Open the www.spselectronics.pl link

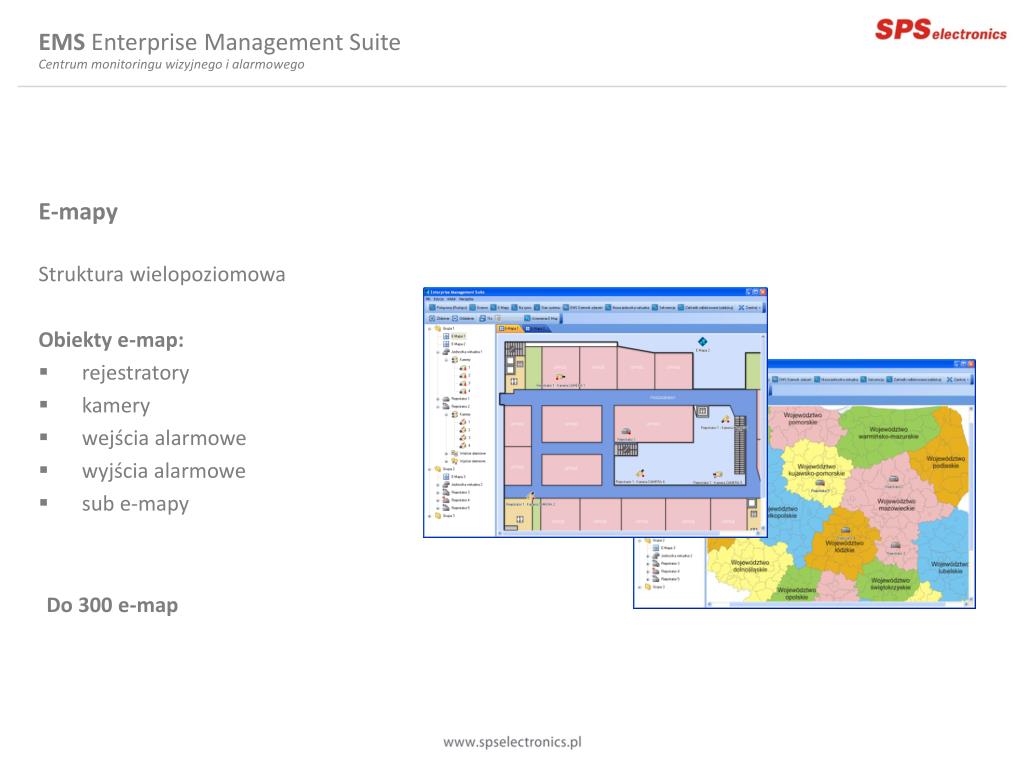[x=512, y=742]
